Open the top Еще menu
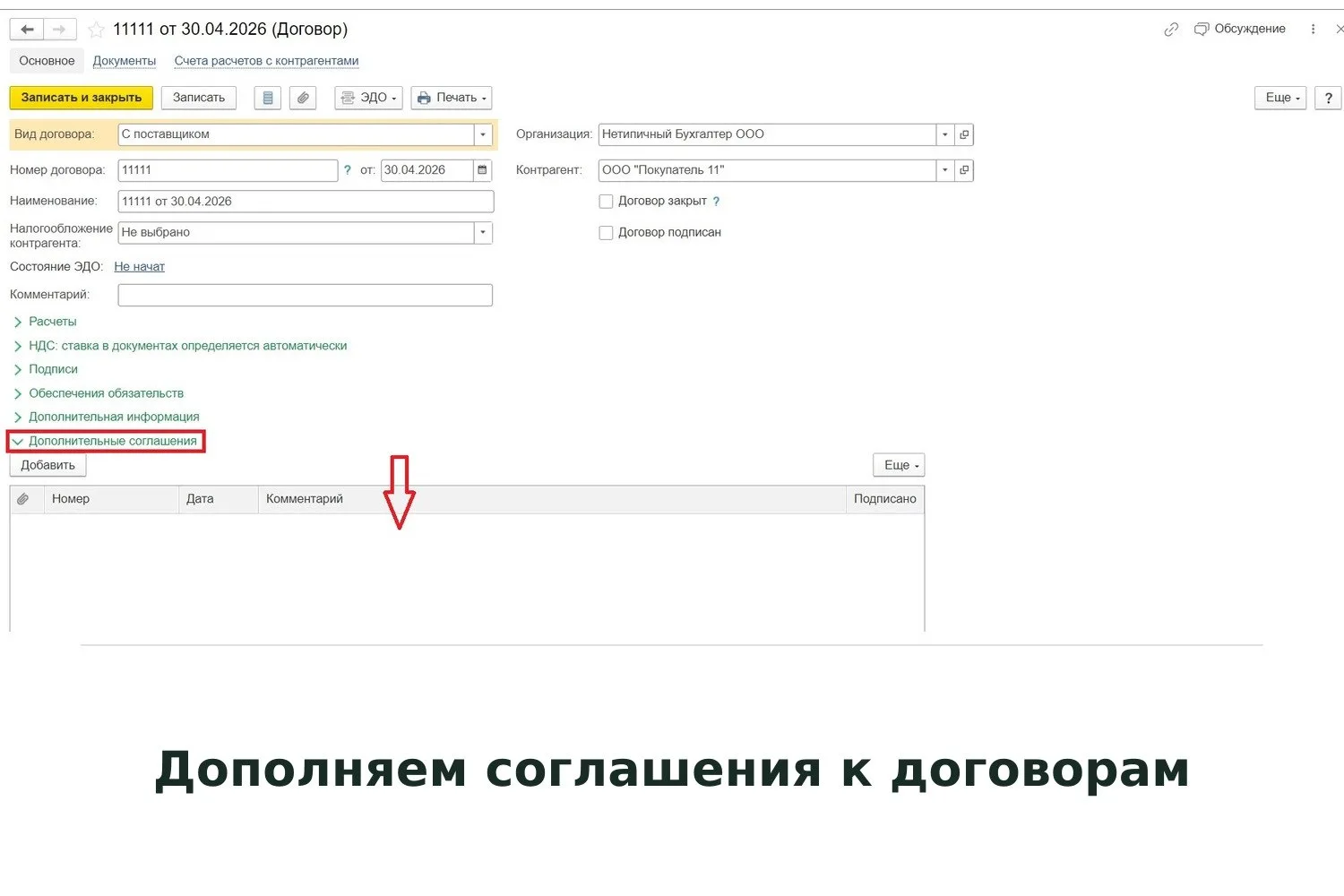Screen dimensions: 1344x896 (1281, 98)
